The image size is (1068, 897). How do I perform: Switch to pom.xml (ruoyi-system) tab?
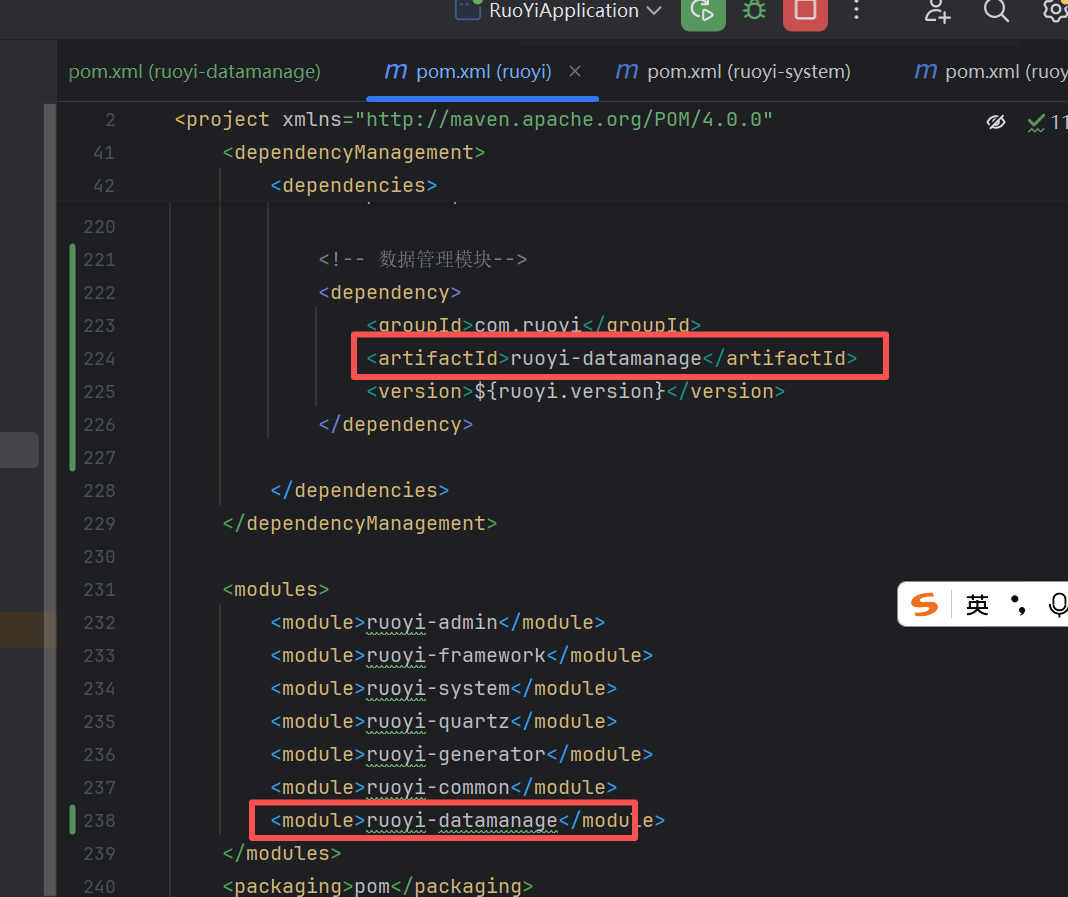point(734,72)
